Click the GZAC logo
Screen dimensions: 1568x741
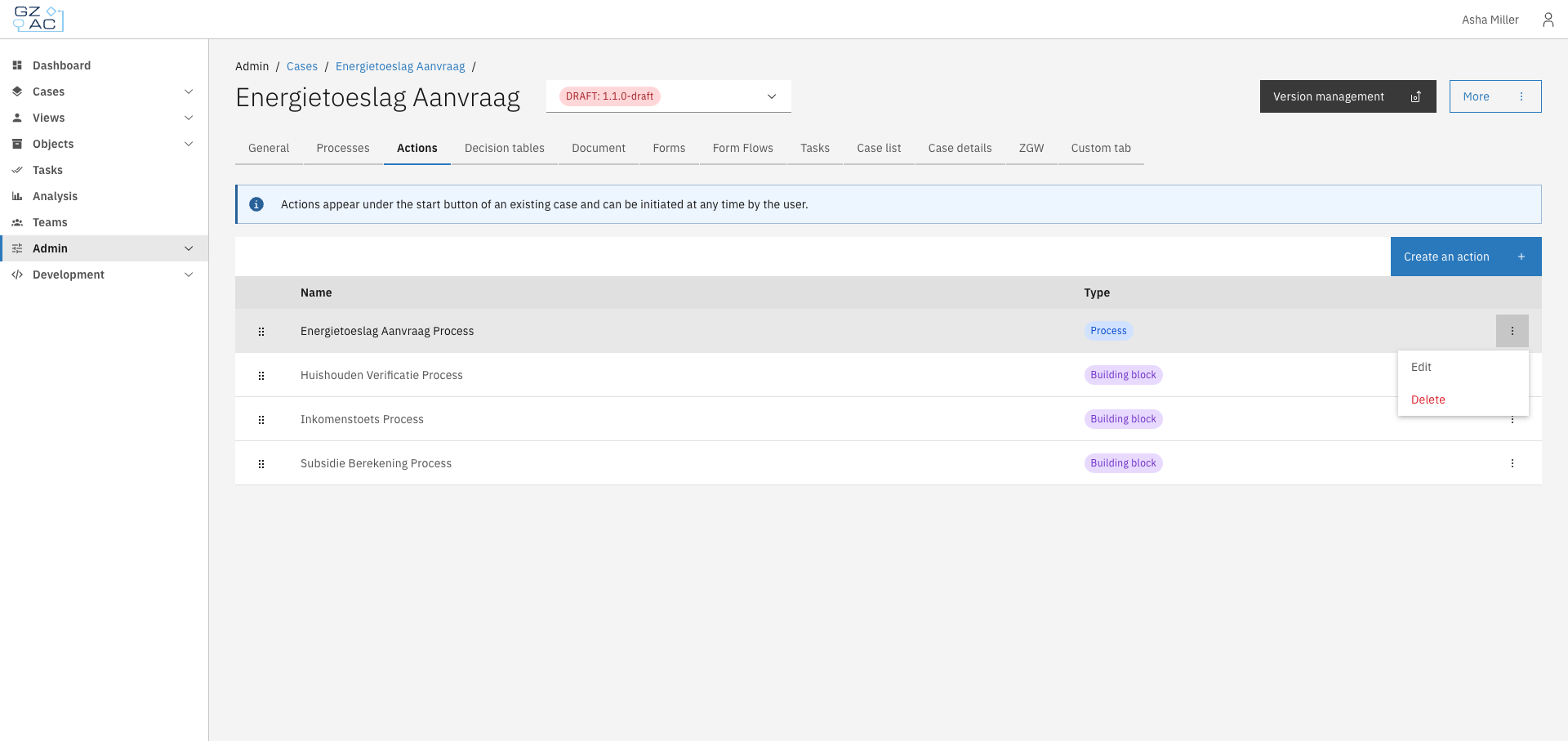[38, 19]
